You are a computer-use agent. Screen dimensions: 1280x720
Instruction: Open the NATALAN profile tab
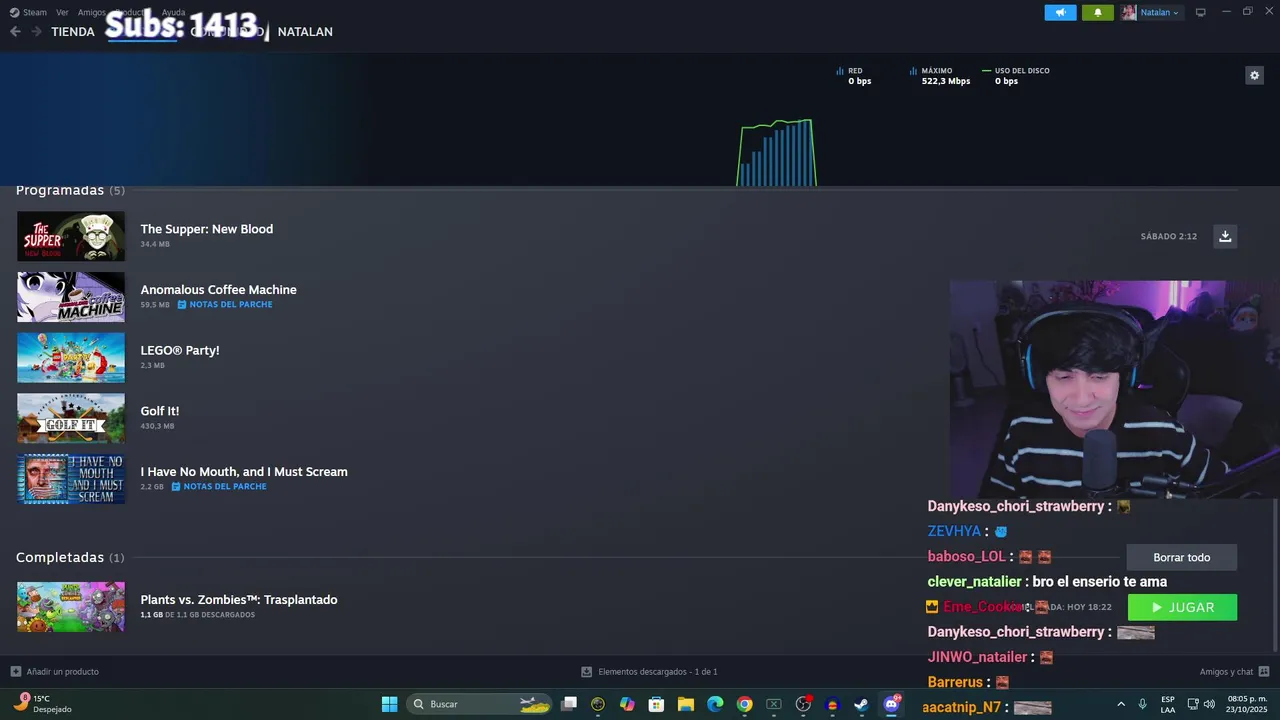305,32
